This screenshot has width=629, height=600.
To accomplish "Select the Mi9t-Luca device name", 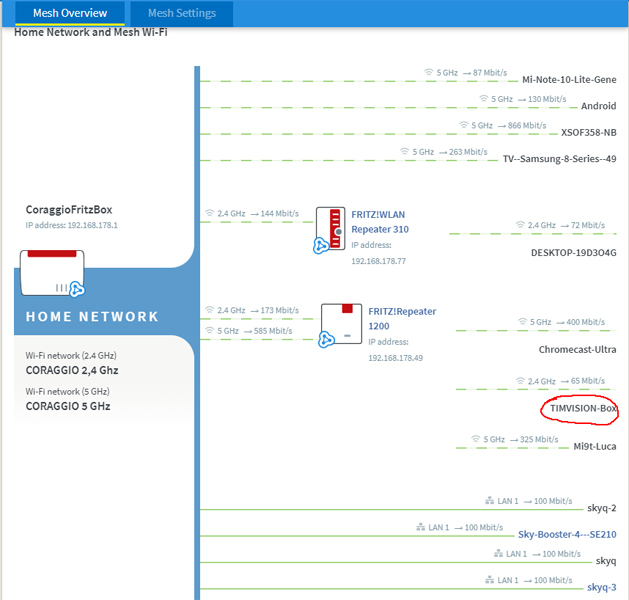I will (x=595, y=446).
